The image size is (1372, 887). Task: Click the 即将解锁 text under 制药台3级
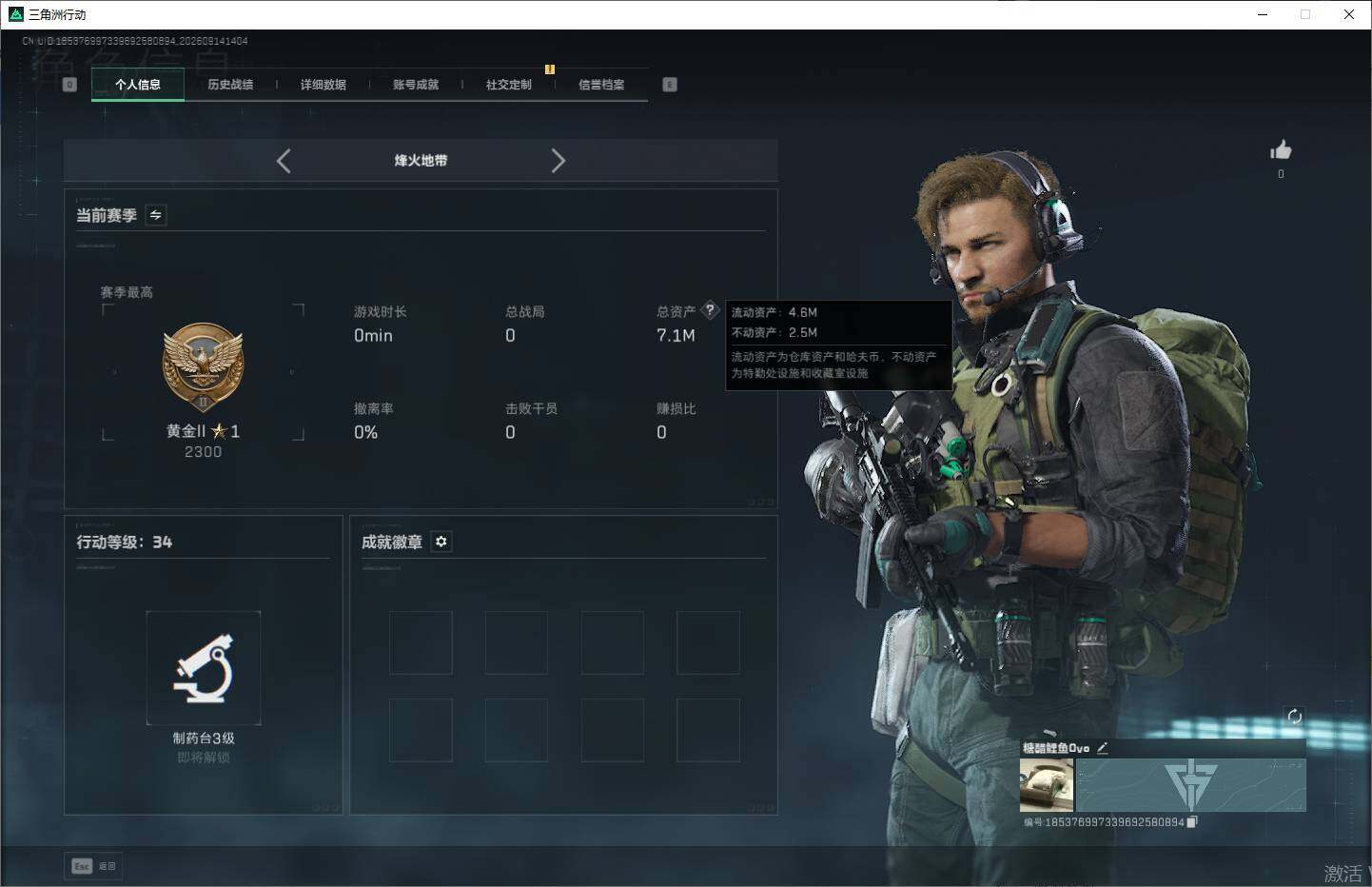[204, 758]
